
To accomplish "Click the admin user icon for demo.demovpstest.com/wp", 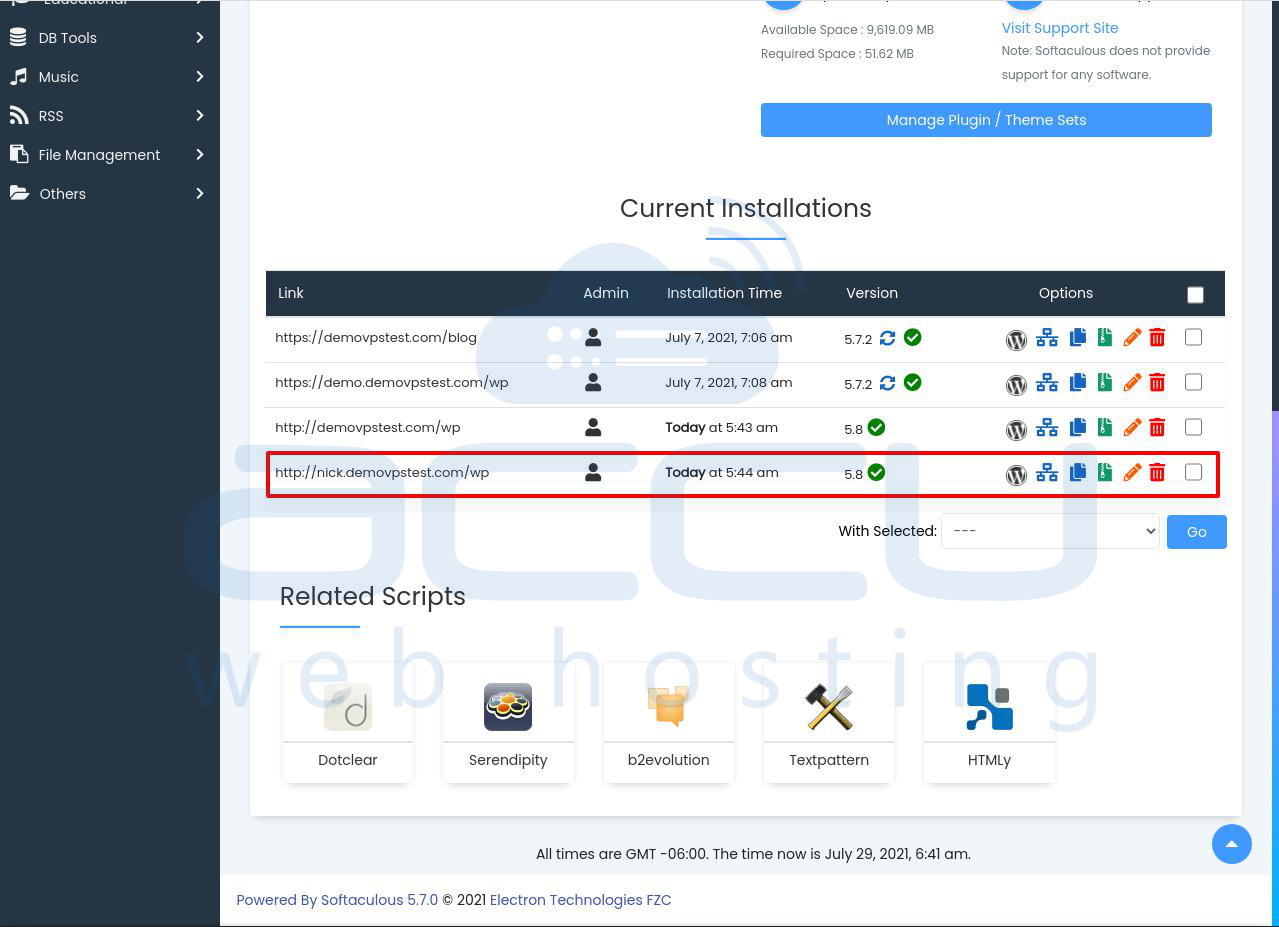I will (x=593, y=382).
